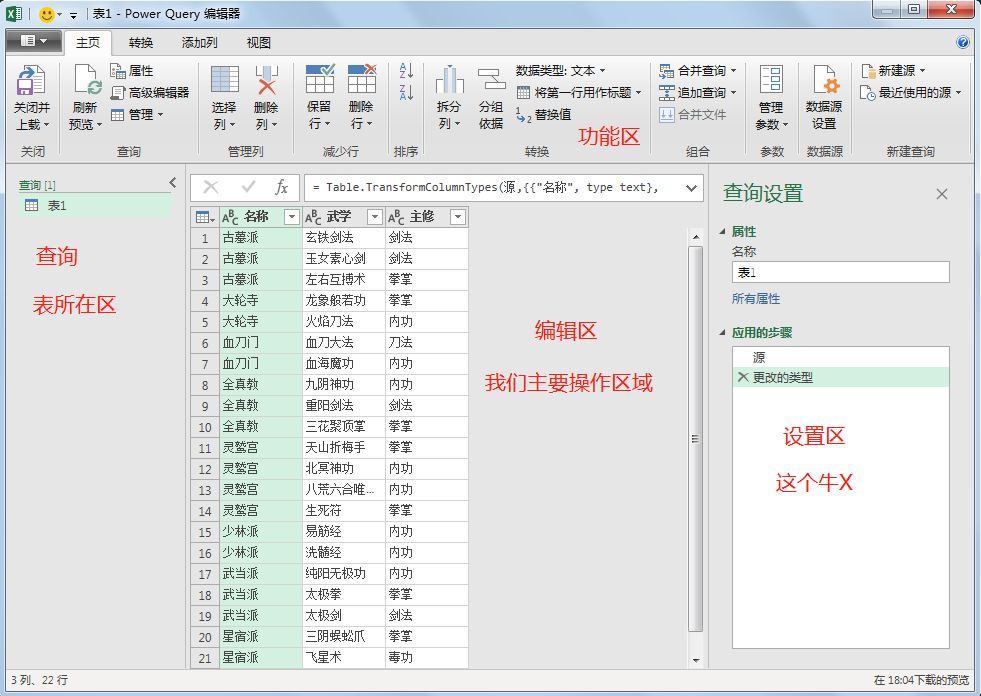Open query Properties (属性)
The image size is (981, 696).
[132, 71]
